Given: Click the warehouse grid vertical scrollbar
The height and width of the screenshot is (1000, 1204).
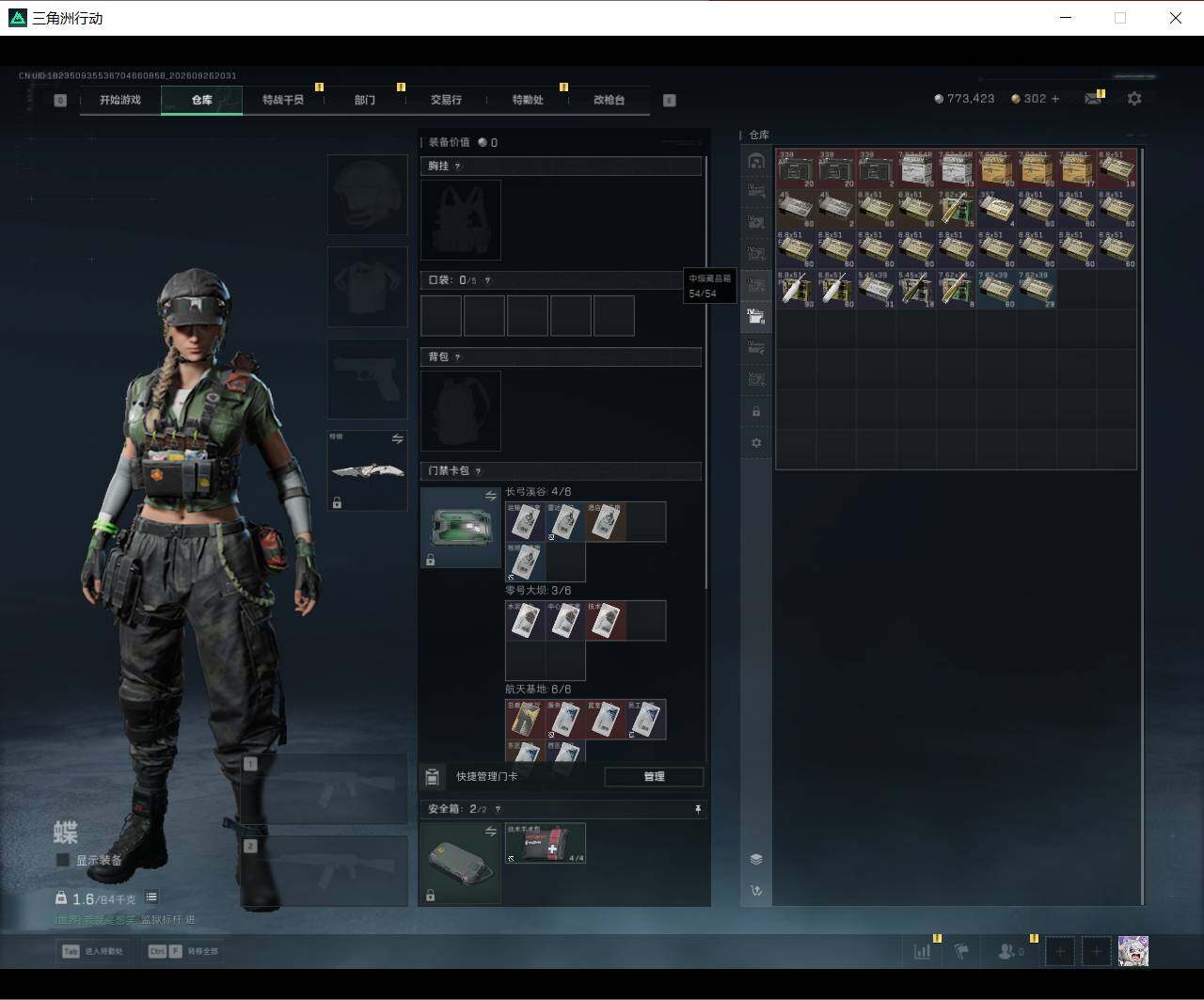Looking at the screenshot, I should pyautogui.click(x=1142, y=525).
